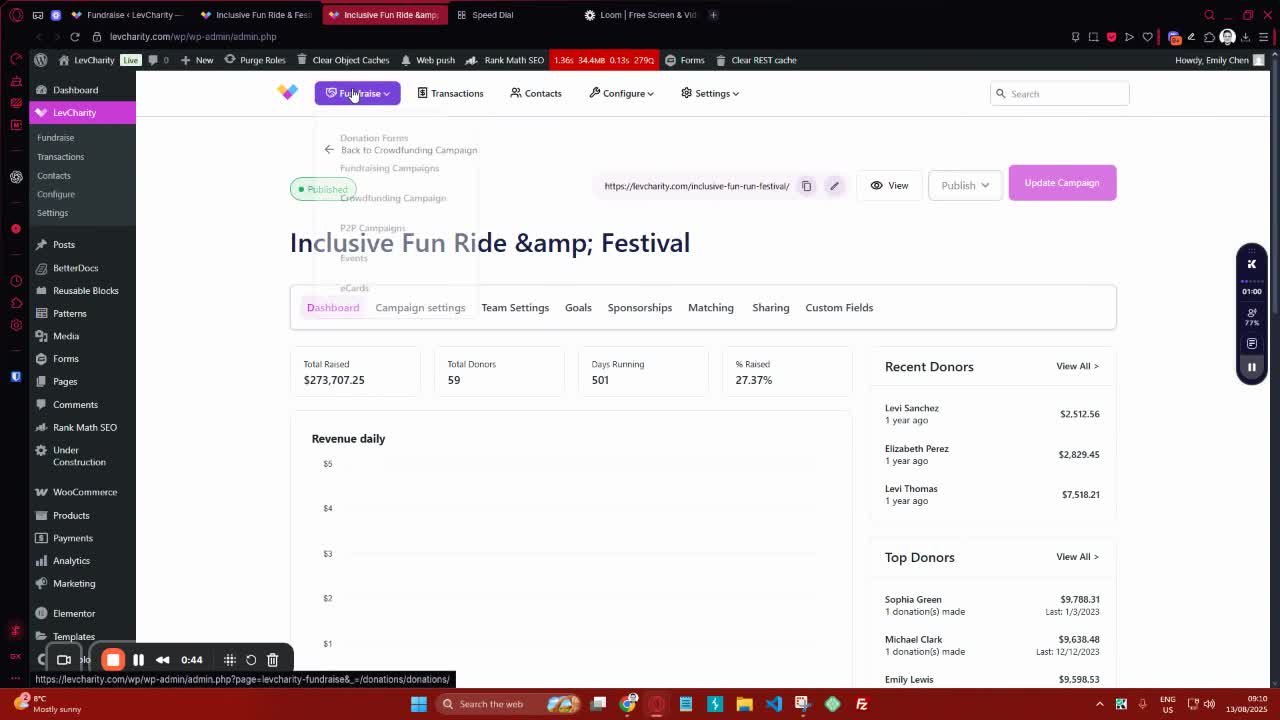The image size is (1280, 720).
Task: Click the Update Campaign button
Action: tap(1061, 183)
